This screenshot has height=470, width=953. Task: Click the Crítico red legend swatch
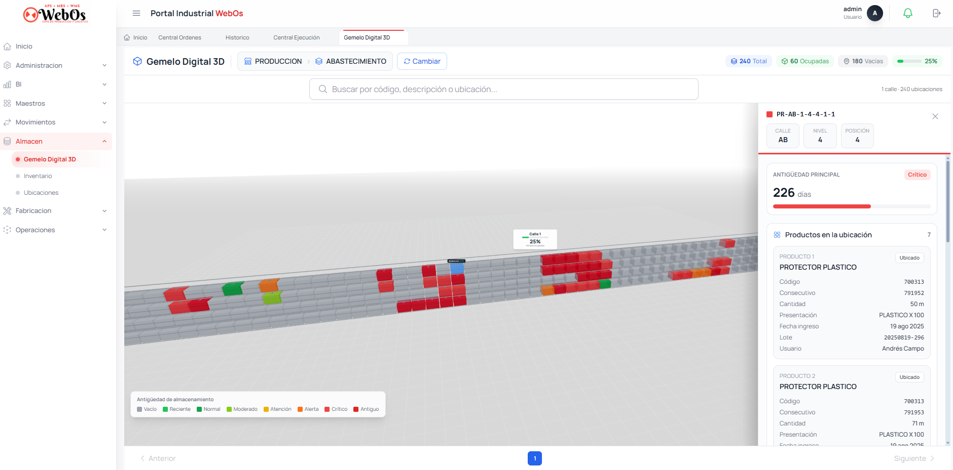327,409
